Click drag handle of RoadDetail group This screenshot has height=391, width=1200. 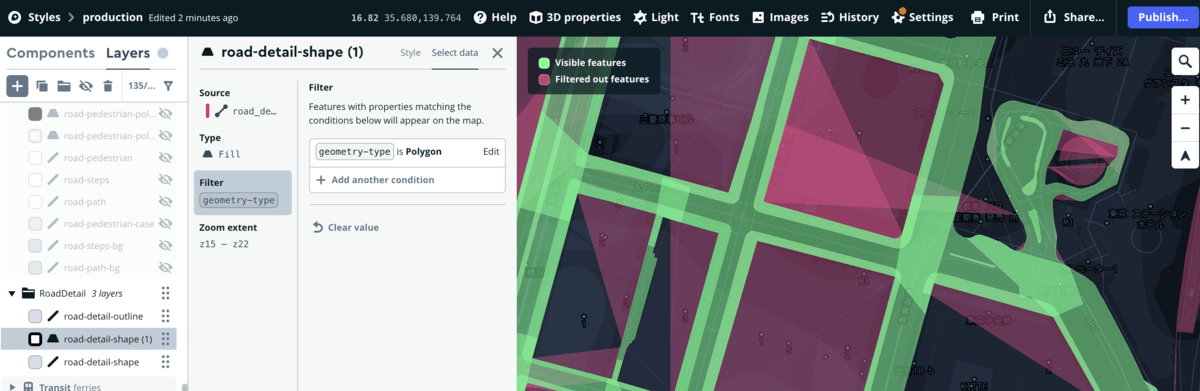[x=166, y=293]
